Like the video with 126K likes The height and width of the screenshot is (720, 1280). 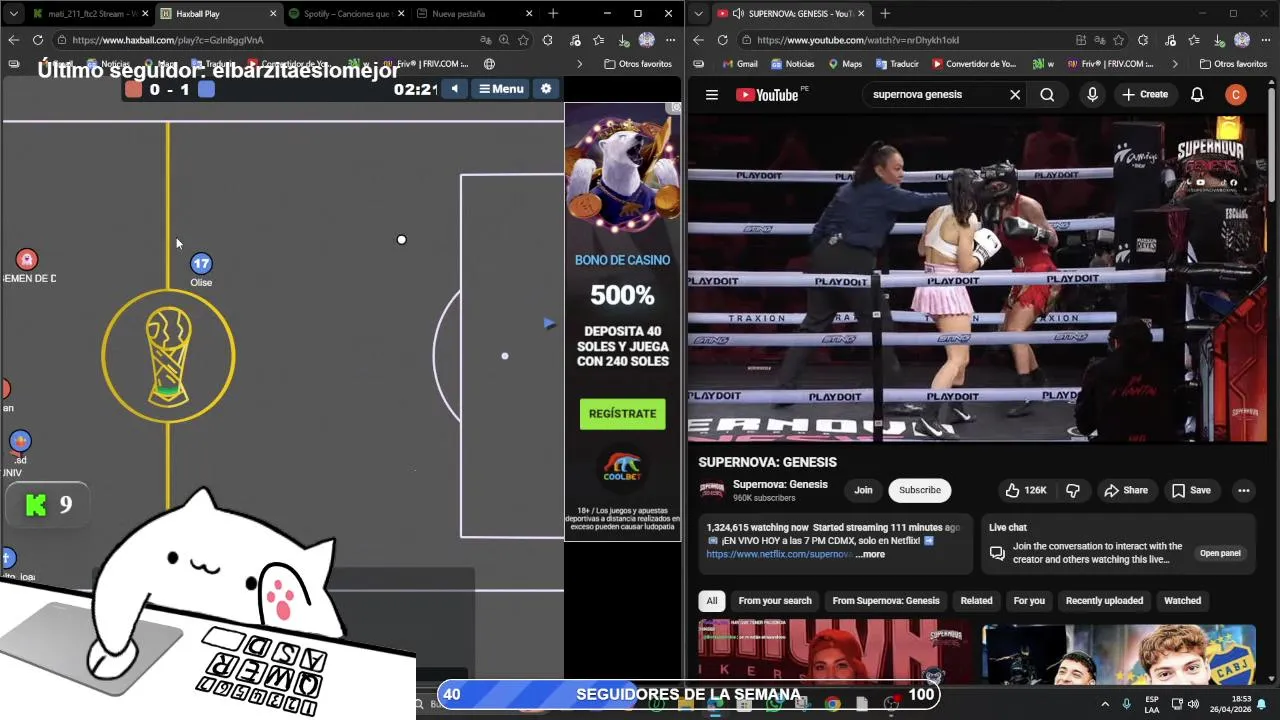coord(1027,490)
